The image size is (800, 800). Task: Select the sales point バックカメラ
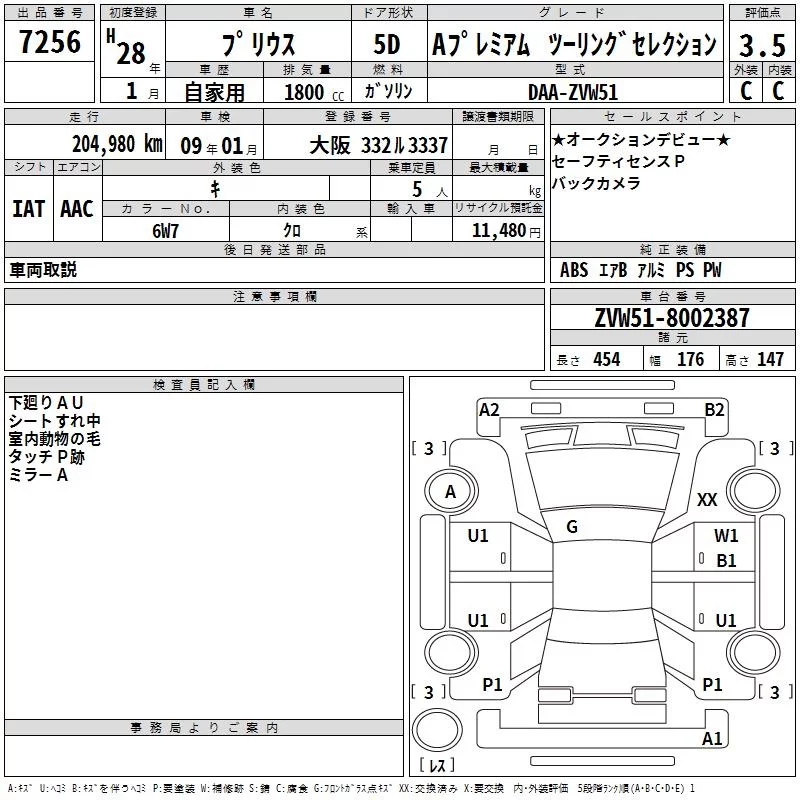(596, 183)
